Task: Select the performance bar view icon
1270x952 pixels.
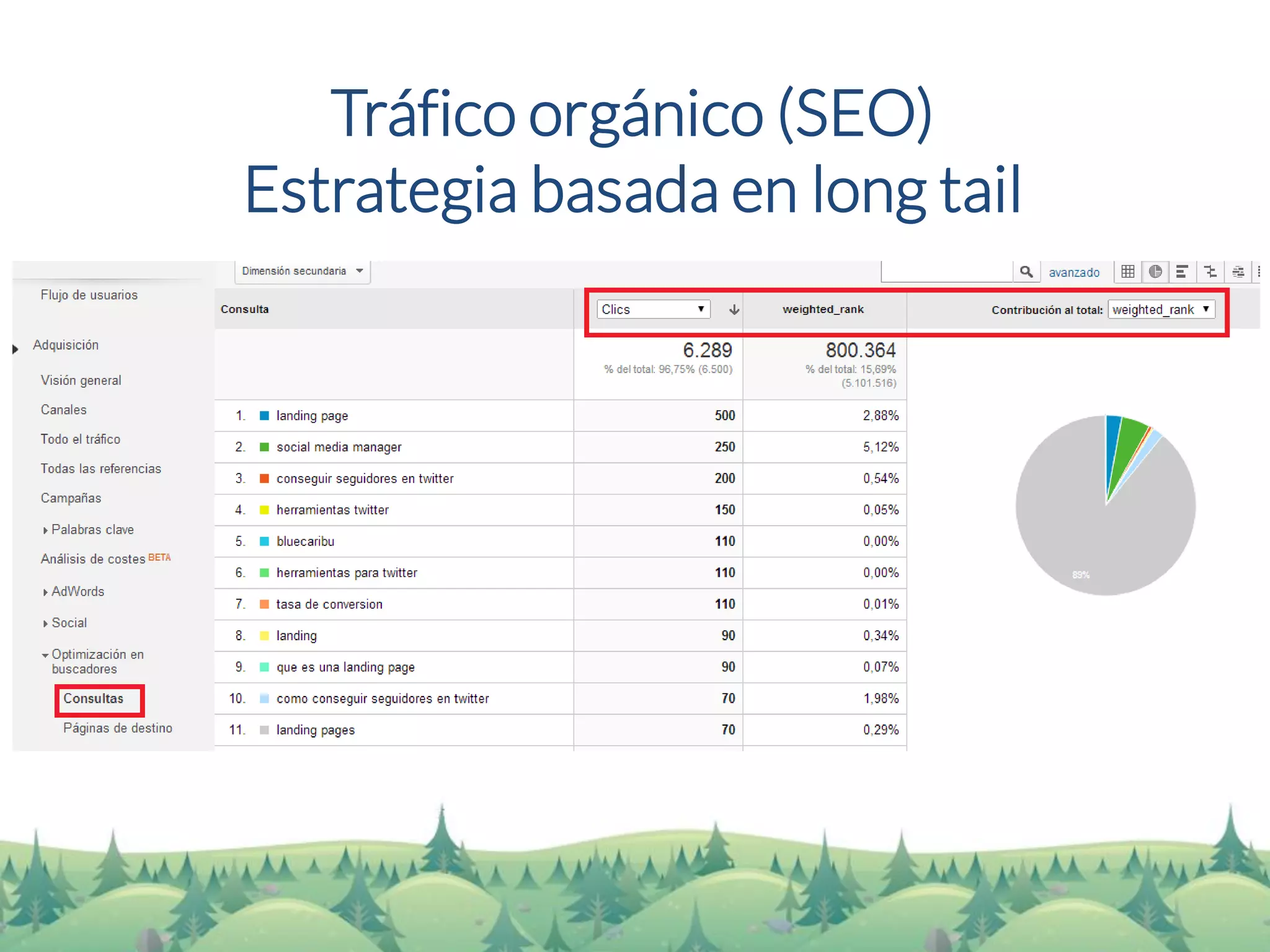Action: coord(1182,271)
